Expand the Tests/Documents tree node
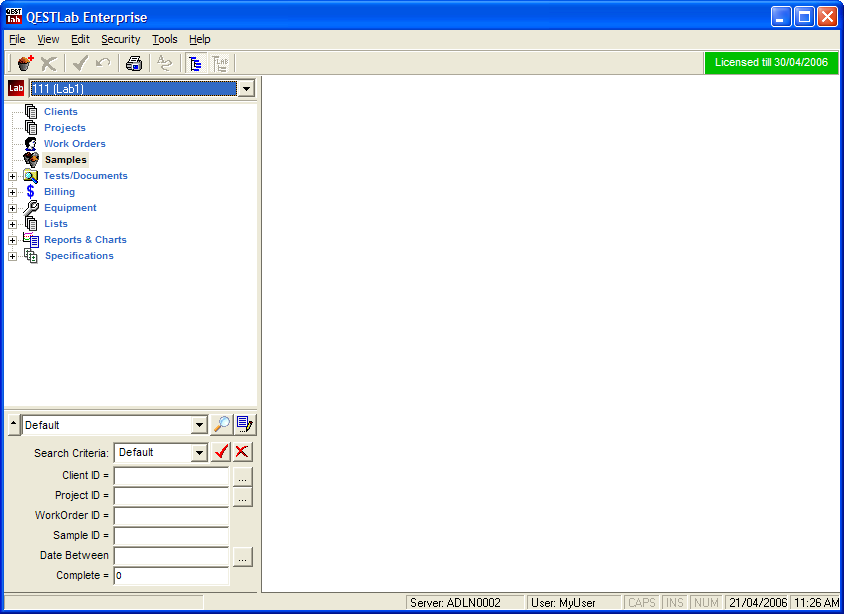Viewport: 844px width, 614px height. click(x=12, y=176)
